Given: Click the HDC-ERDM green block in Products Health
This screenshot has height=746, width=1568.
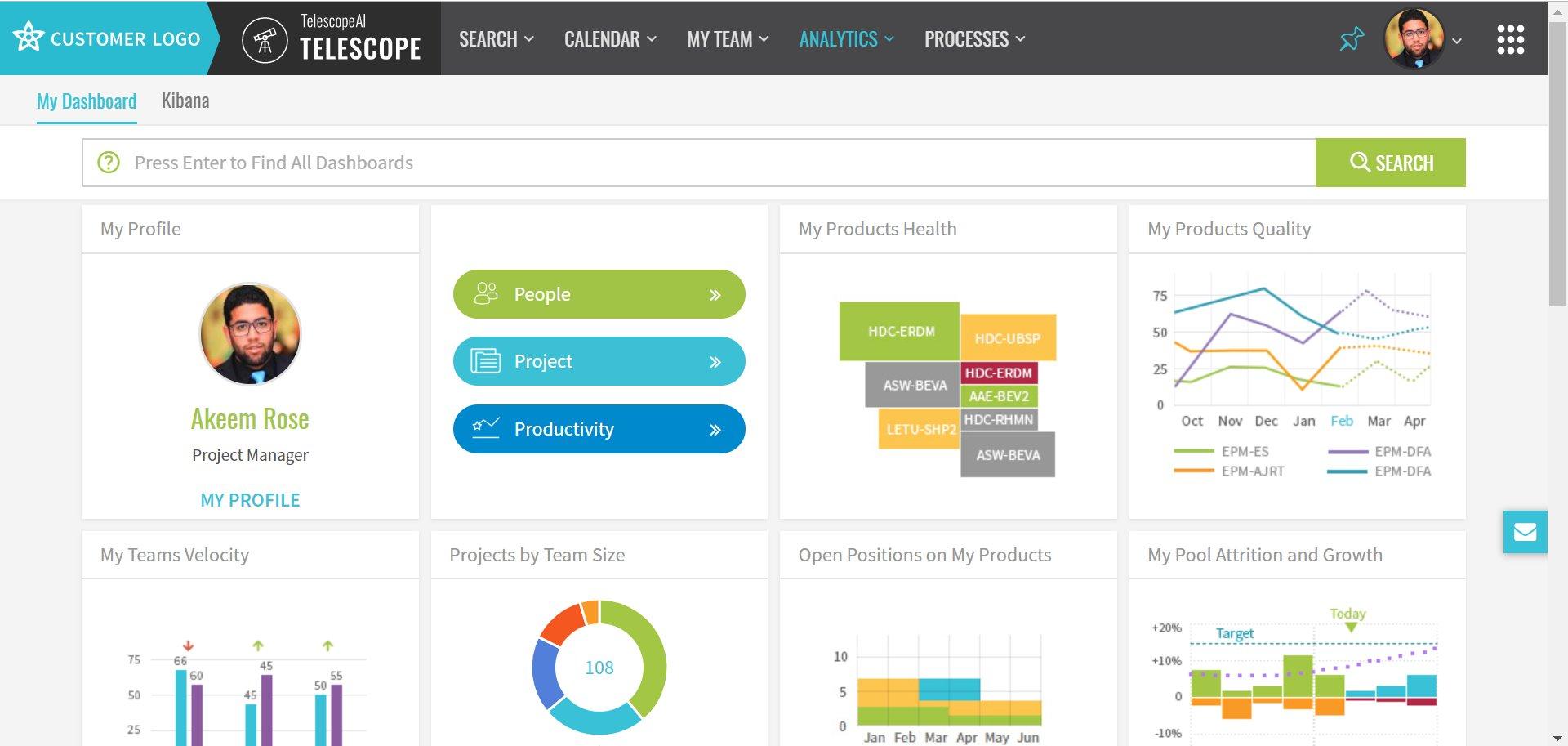Looking at the screenshot, I should tap(900, 331).
